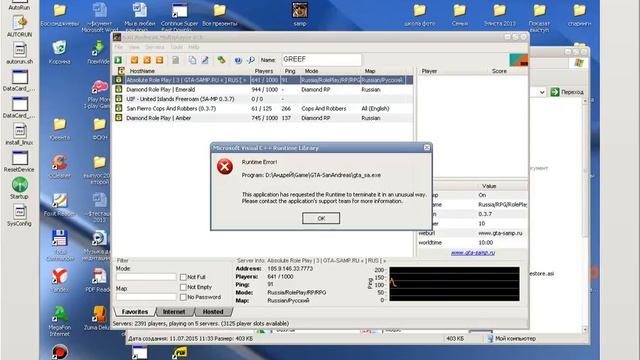Switch to the Internet tab
640x360 pixels.
pos(174,312)
